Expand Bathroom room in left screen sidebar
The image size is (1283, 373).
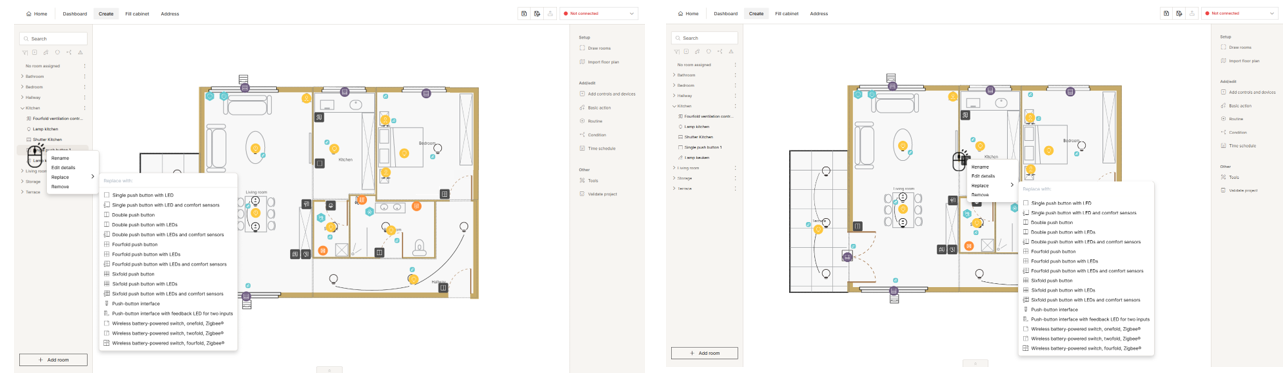pyautogui.click(x=22, y=76)
